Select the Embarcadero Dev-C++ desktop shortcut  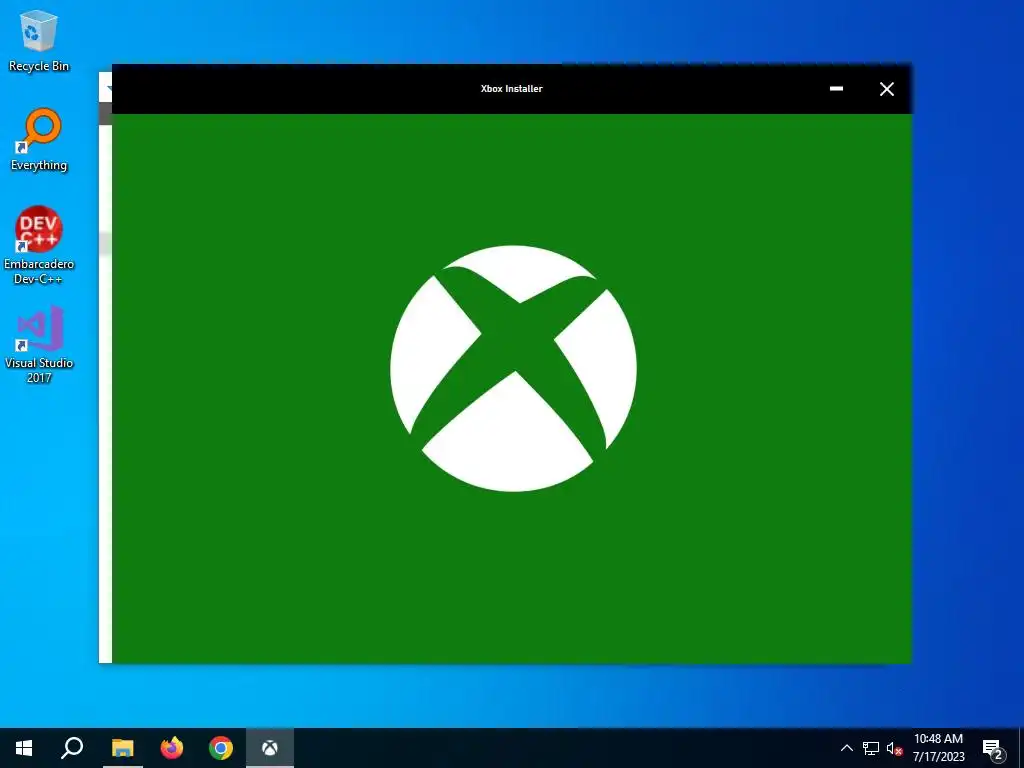point(39,245)
